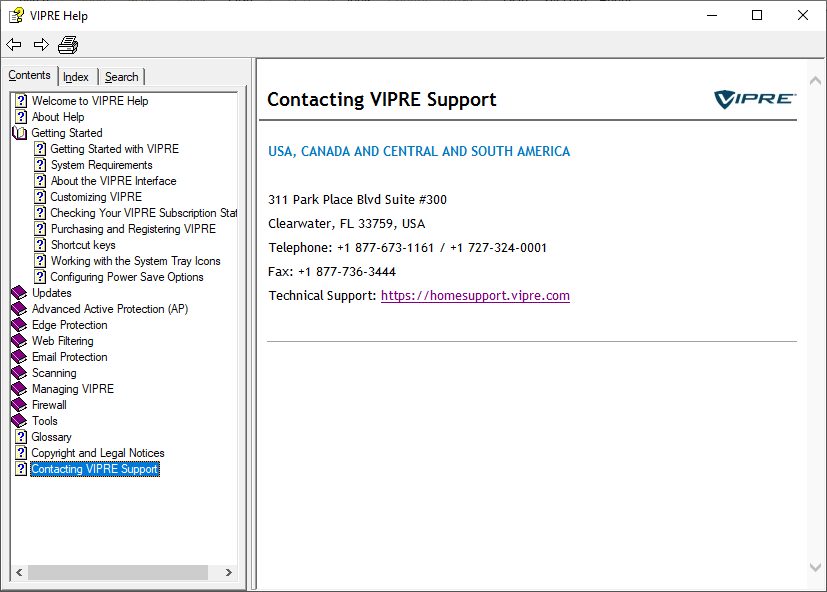Expand the Web Filtering book icon

(x=19, y=341)
